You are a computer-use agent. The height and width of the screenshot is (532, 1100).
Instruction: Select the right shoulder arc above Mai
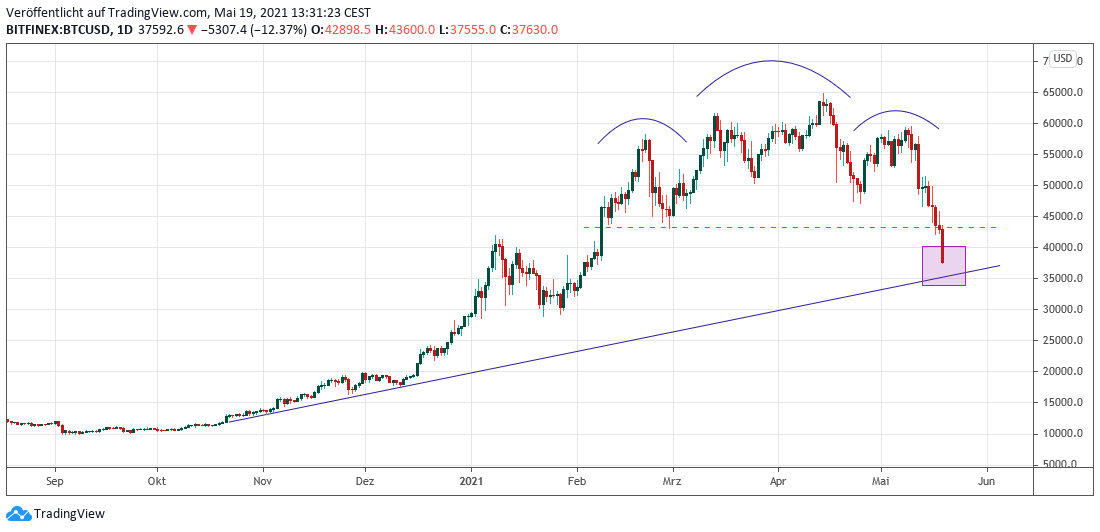pyautogui.click(x=895, y=111)
